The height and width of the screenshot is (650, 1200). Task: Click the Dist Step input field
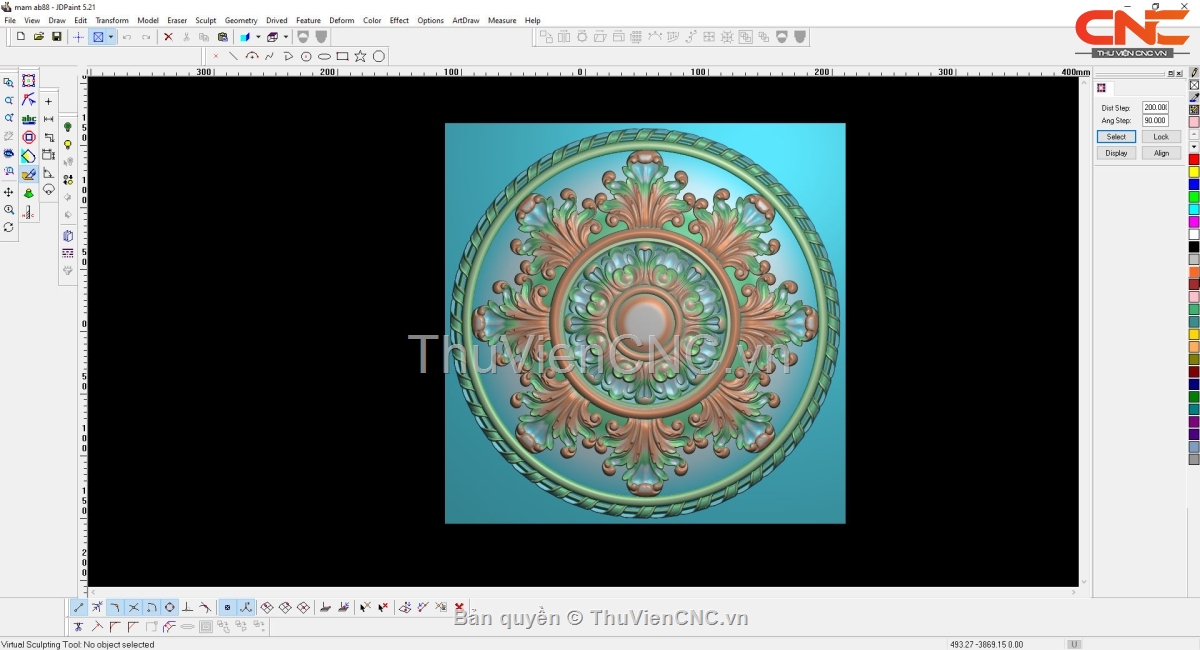click(1155, 107)
